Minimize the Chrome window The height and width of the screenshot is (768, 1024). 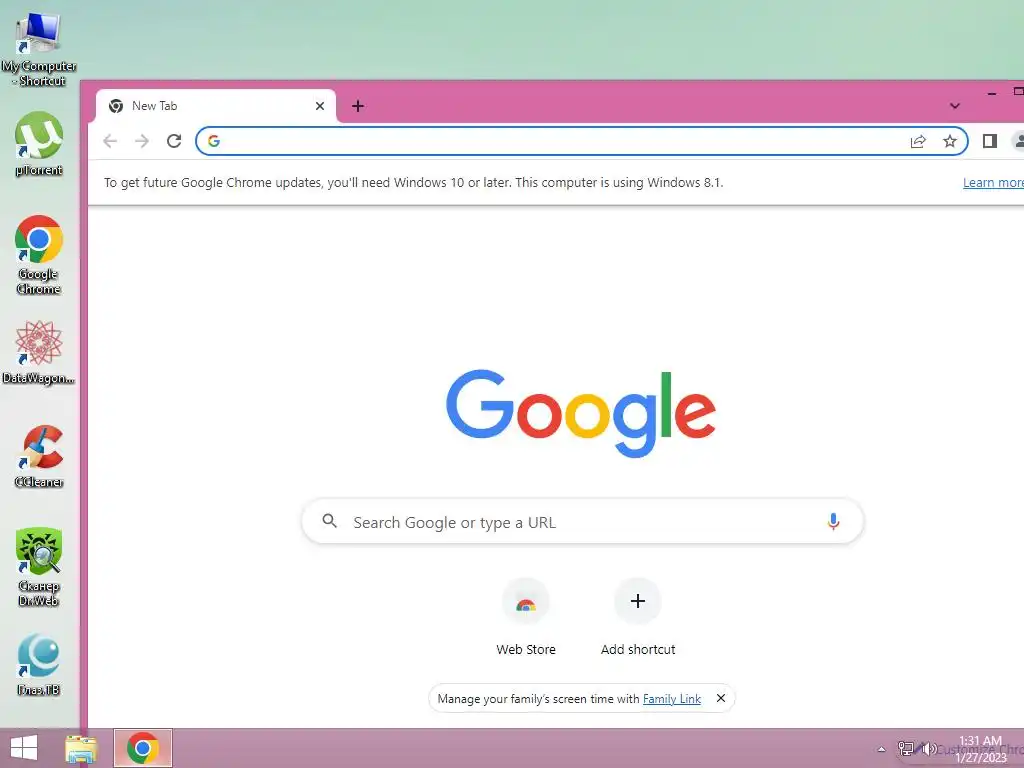(x=992, y=94)
